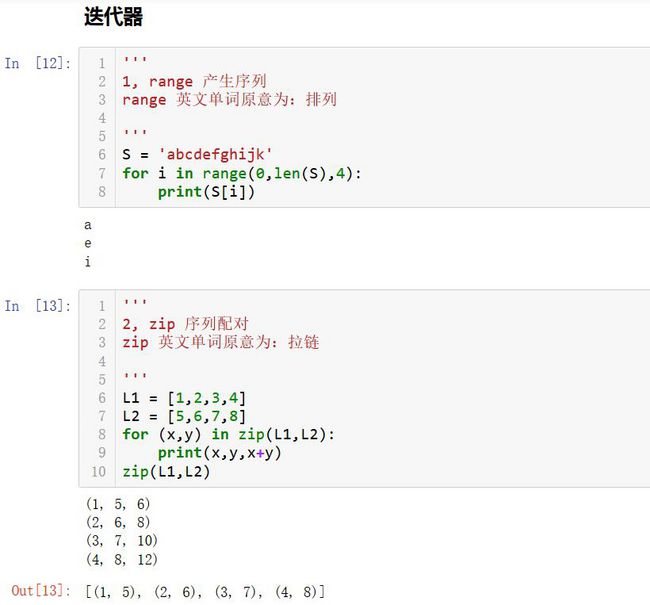
Task: Click the Out[13] output prompt
Action: coord(41,590)
